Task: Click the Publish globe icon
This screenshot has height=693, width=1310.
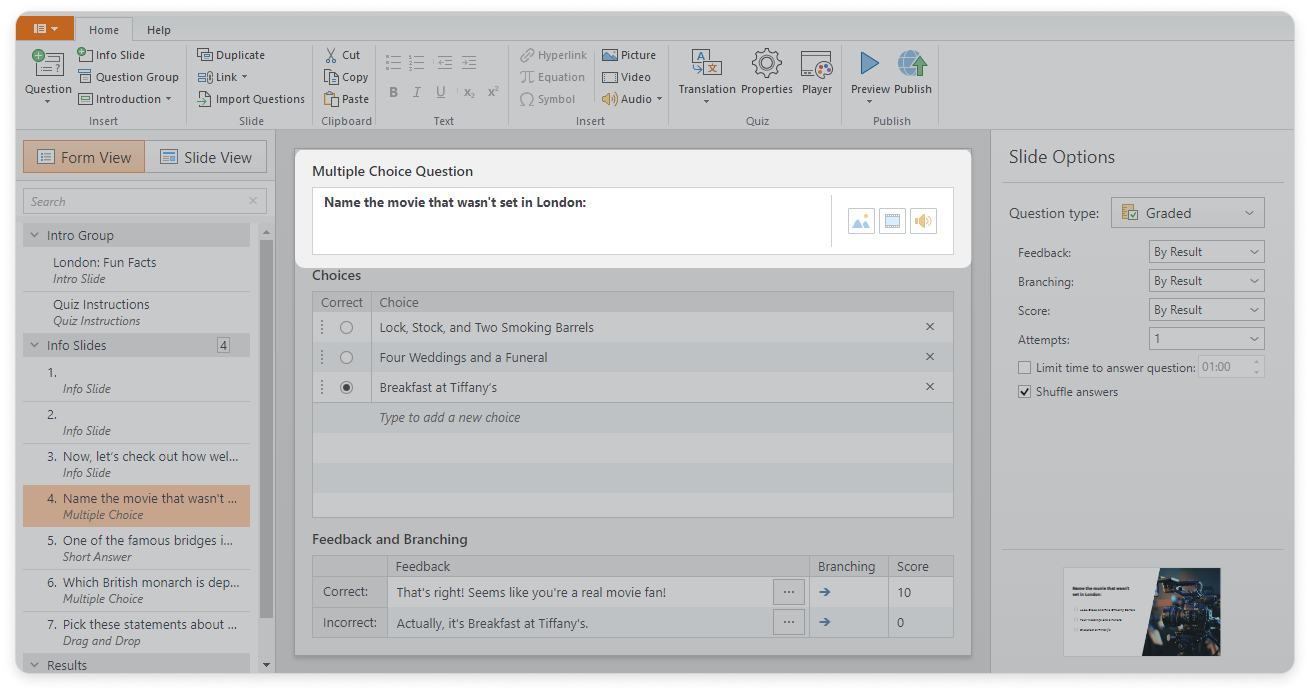Action: (x=912, y=65)
